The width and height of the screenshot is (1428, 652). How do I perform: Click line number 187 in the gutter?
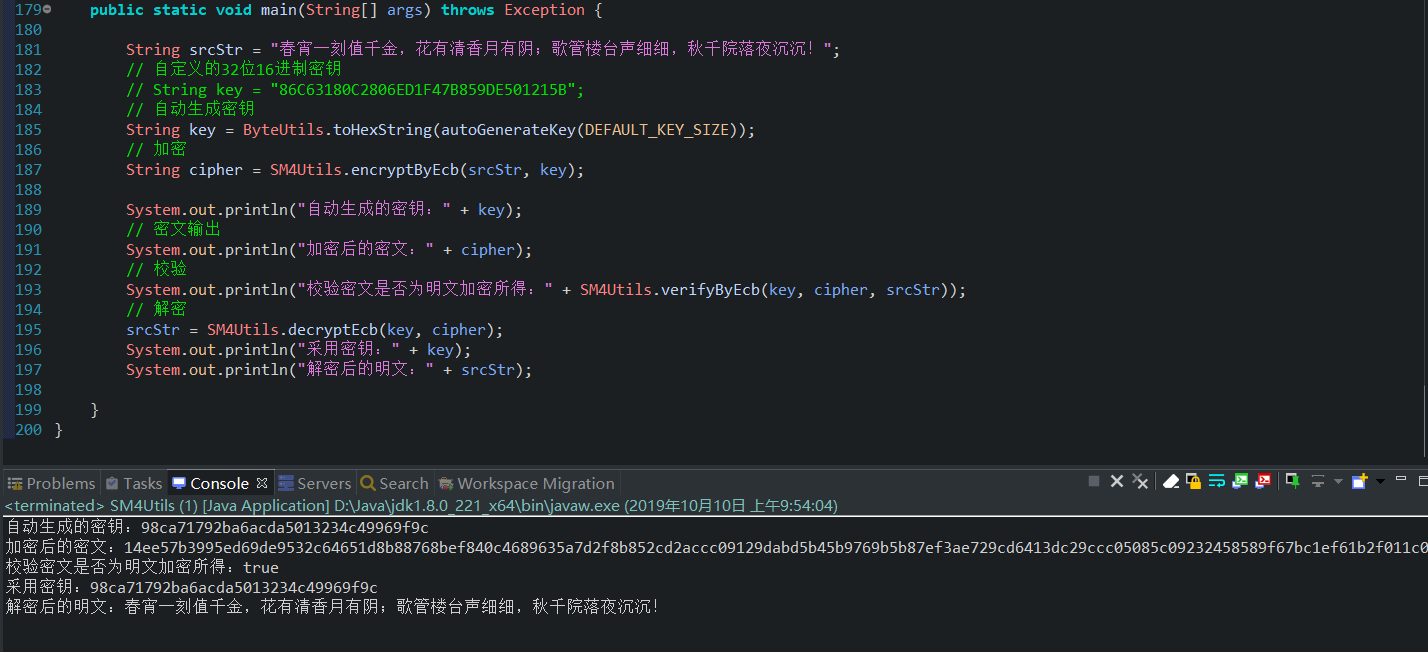click(28, 170)
